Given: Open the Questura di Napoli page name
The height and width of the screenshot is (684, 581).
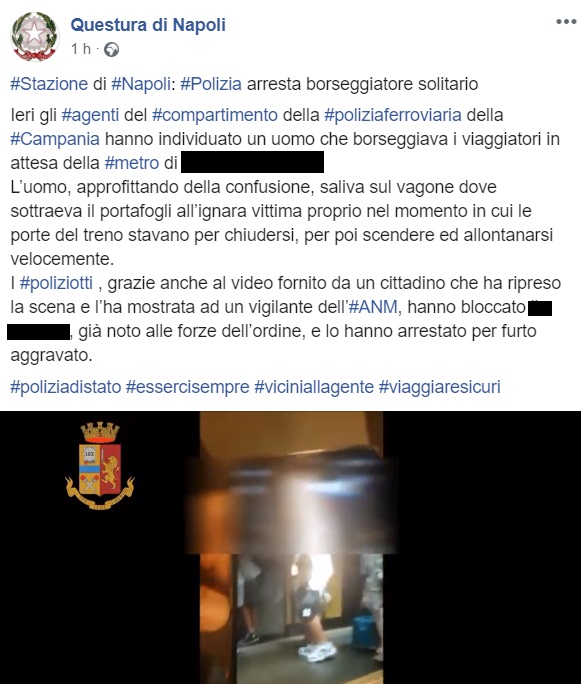Looking at the screenshot, I should (148, 25).
